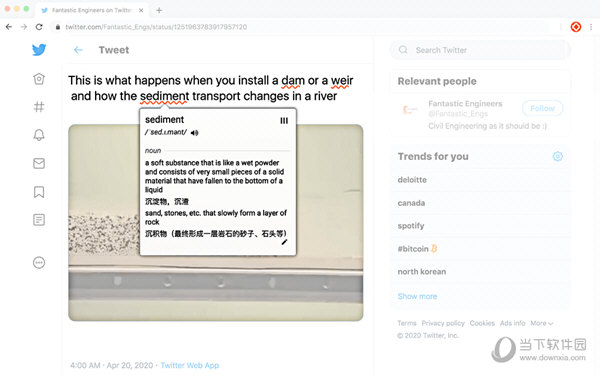Select the Fantastic Engineers browser tab
Screen dimensions: 600x375
click(x=92, y=10)
